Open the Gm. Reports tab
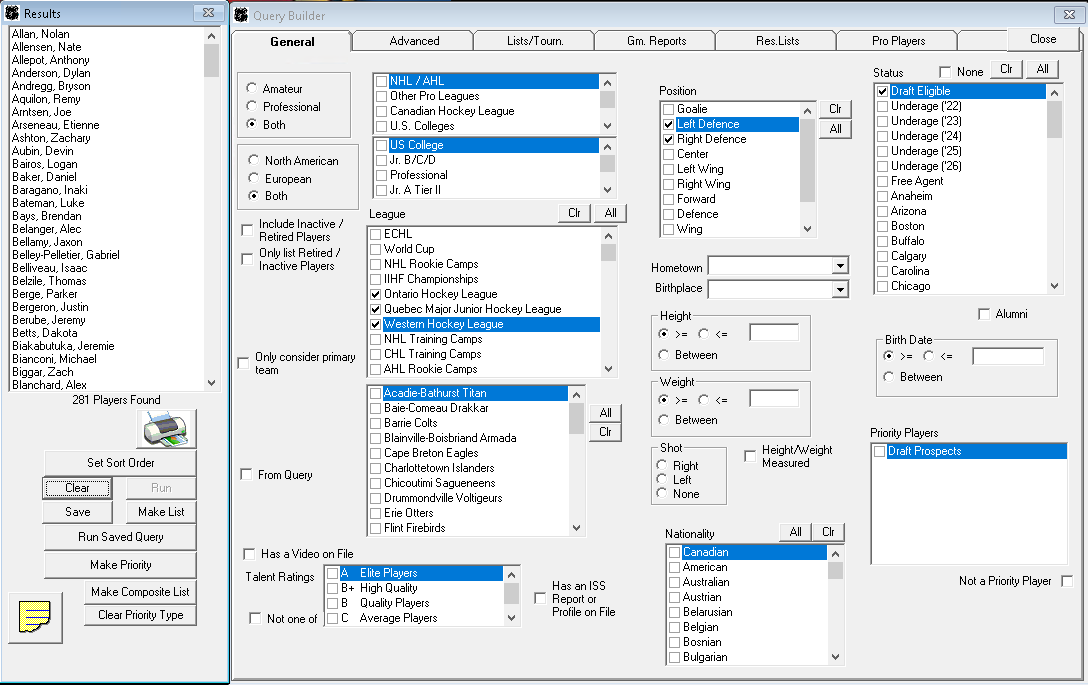The height and width of the screenshot is (685, 1088). click(656, 41)
